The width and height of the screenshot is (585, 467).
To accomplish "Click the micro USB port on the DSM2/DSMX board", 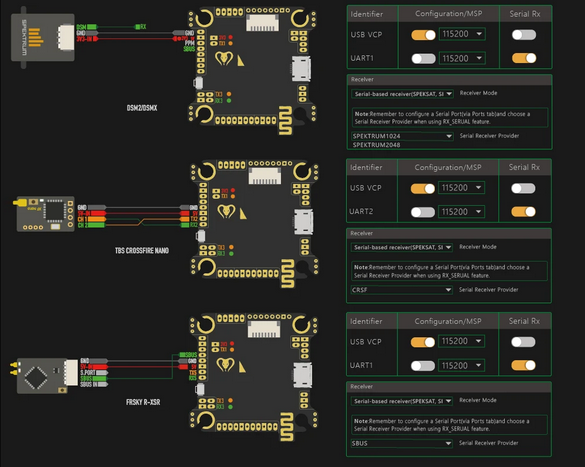I will click(301, 69).
